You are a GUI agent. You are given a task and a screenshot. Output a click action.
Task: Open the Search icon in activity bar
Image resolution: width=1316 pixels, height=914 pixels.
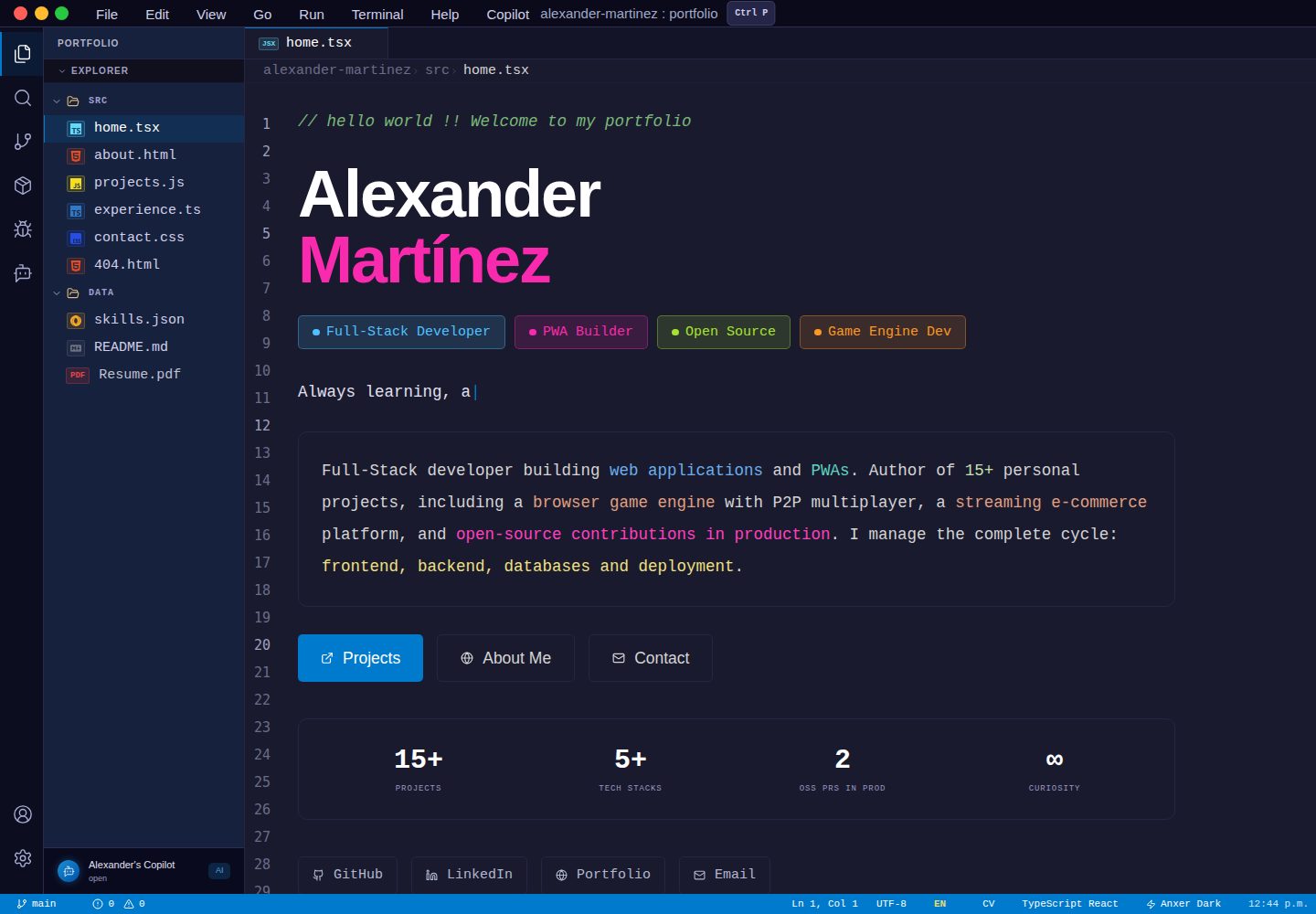pyautogui.click(x=23, y=98)
